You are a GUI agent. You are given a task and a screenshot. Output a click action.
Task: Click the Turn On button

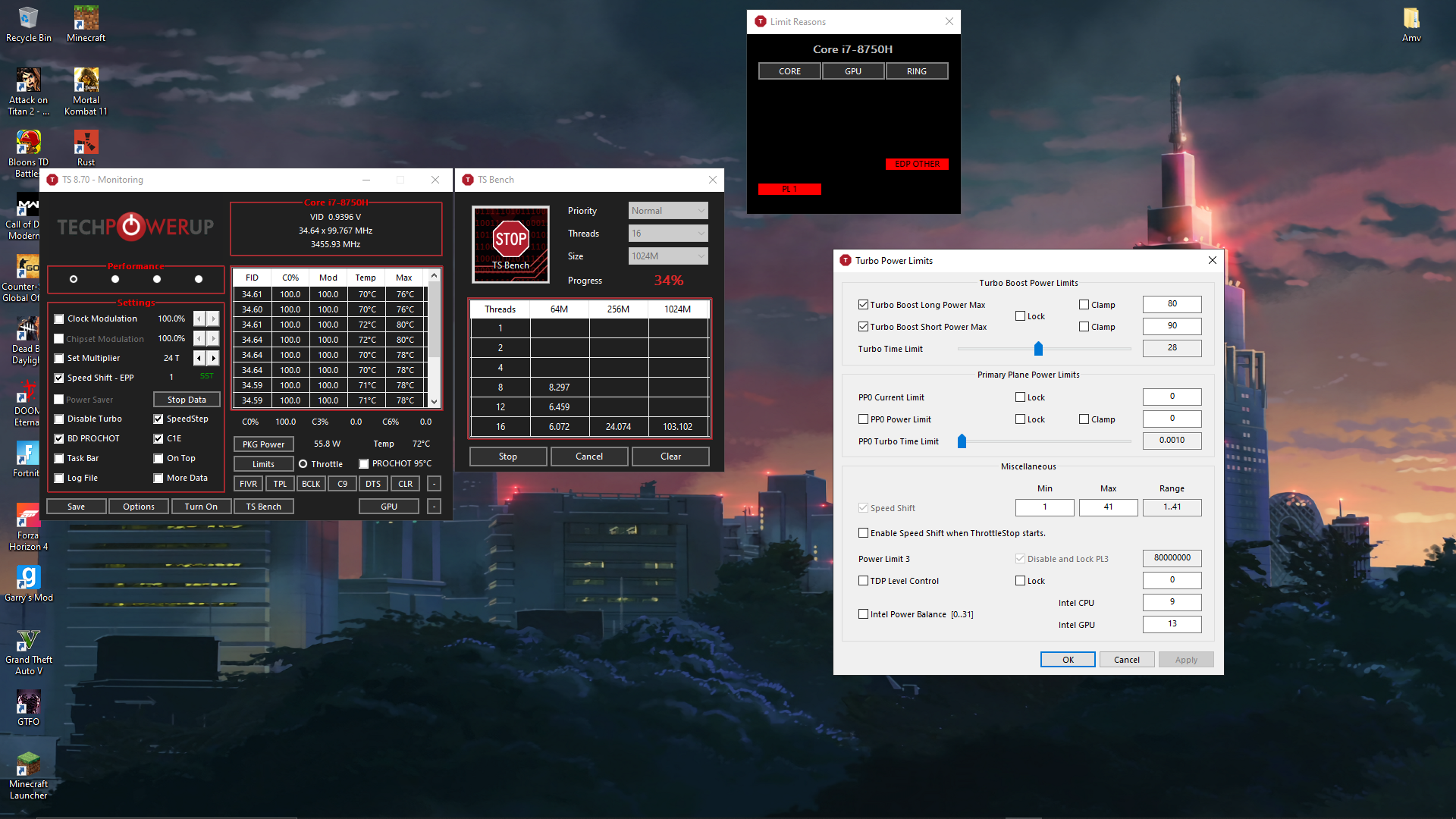coord(201,507)
